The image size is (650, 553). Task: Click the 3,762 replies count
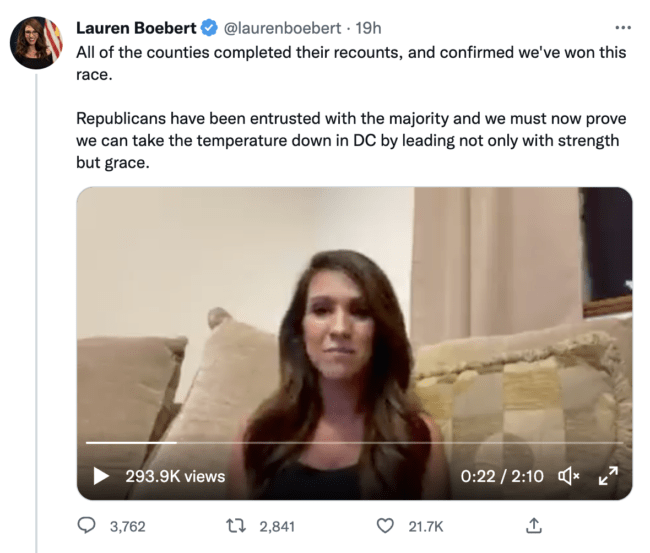(x=127, y=526)
